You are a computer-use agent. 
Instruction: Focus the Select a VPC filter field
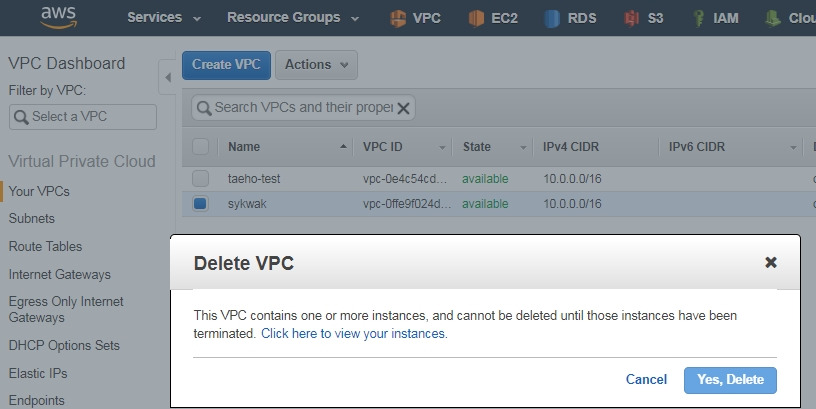[x=83, y=117]
